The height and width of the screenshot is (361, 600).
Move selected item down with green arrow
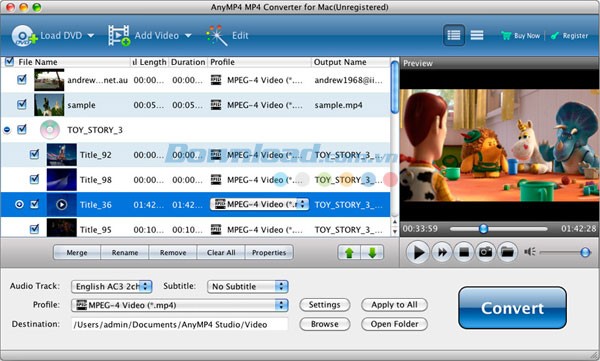click(x=372, y=253)
